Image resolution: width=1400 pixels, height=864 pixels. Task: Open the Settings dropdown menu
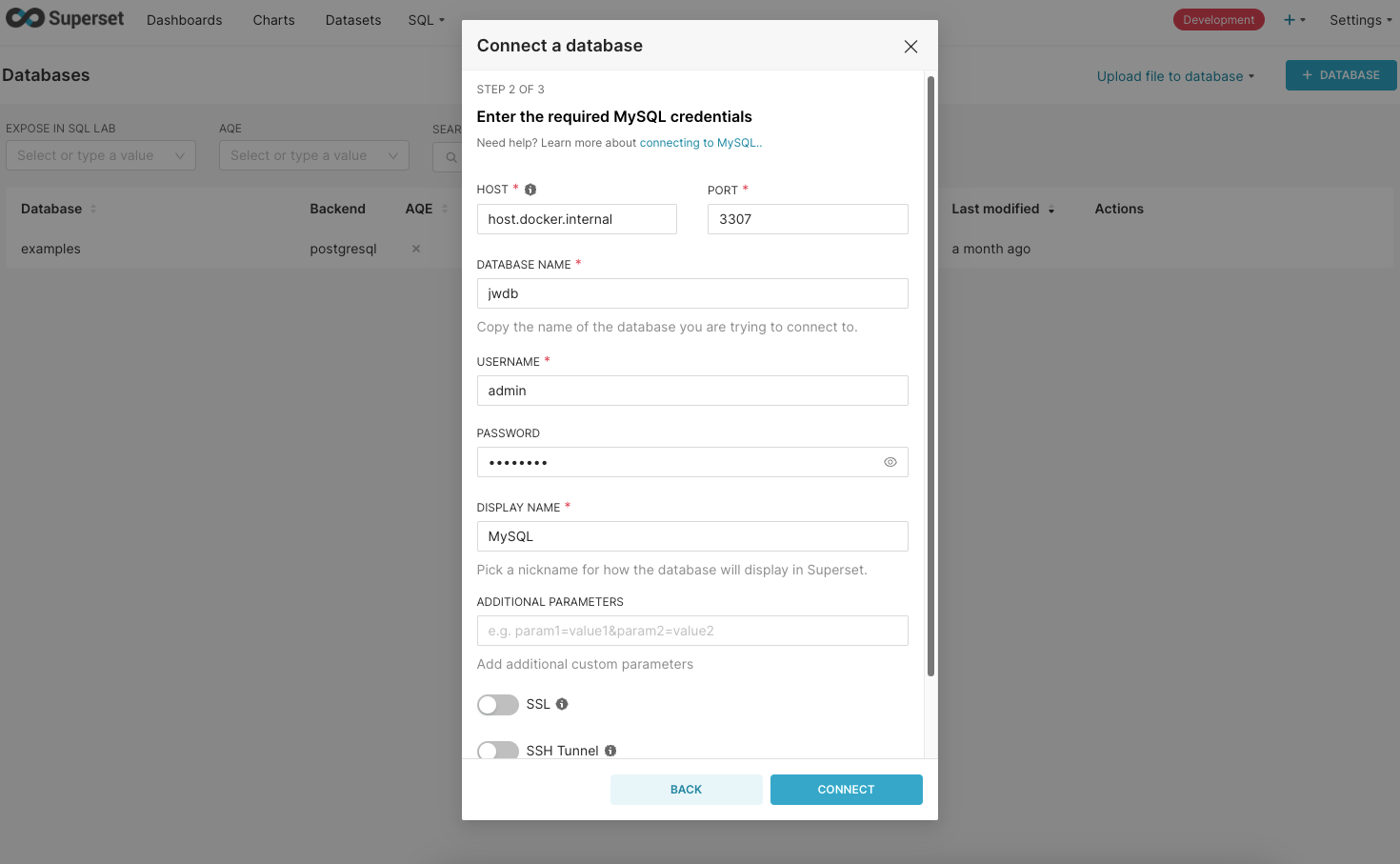pyautogui.click(x=1360, y=20)
